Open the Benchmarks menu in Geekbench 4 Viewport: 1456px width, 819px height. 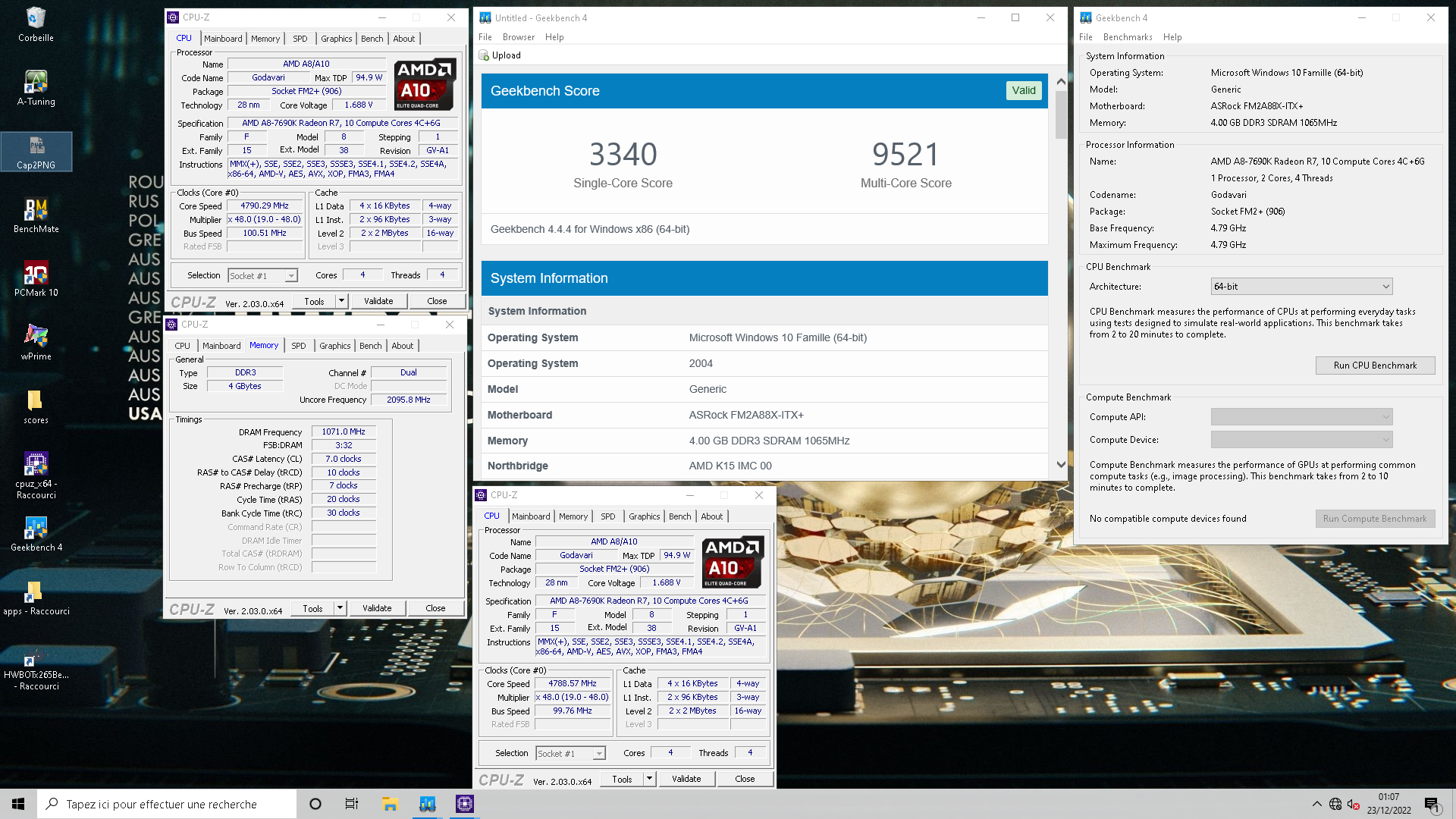click(x=1128, y=37)
